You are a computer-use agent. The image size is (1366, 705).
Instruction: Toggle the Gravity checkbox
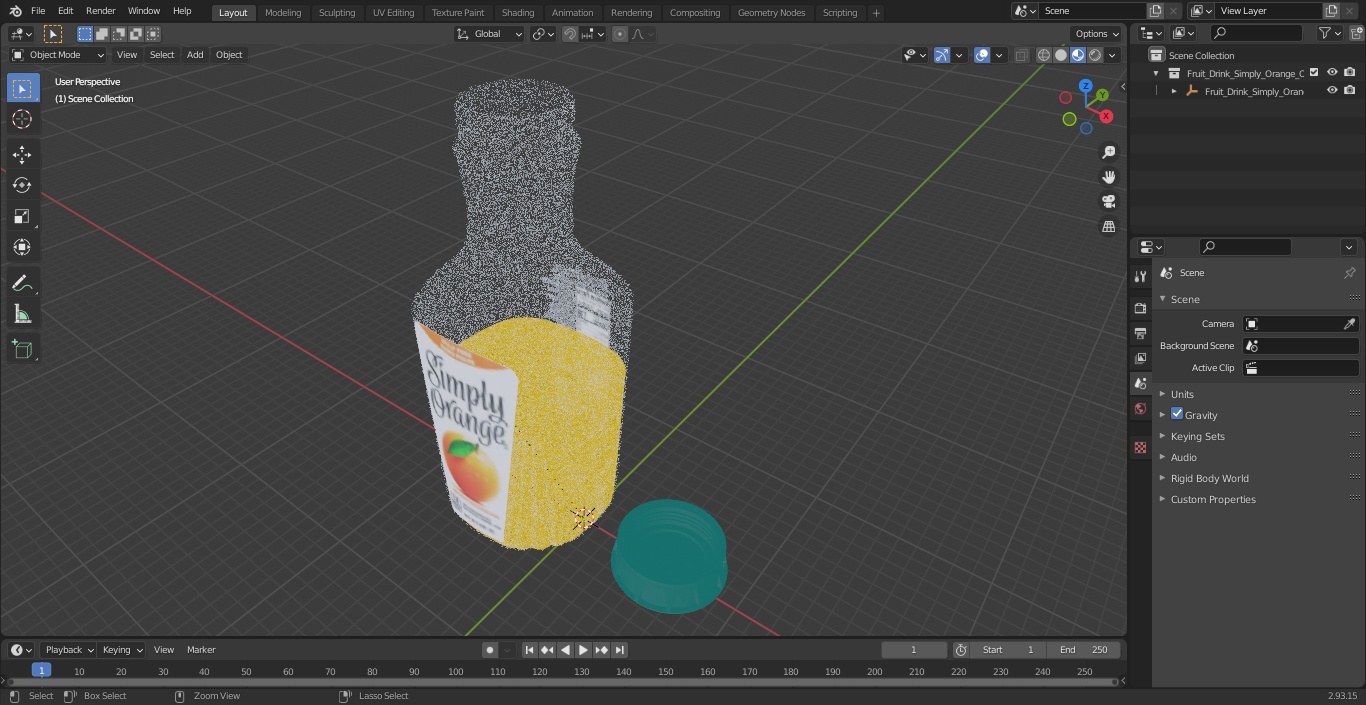1177,414
